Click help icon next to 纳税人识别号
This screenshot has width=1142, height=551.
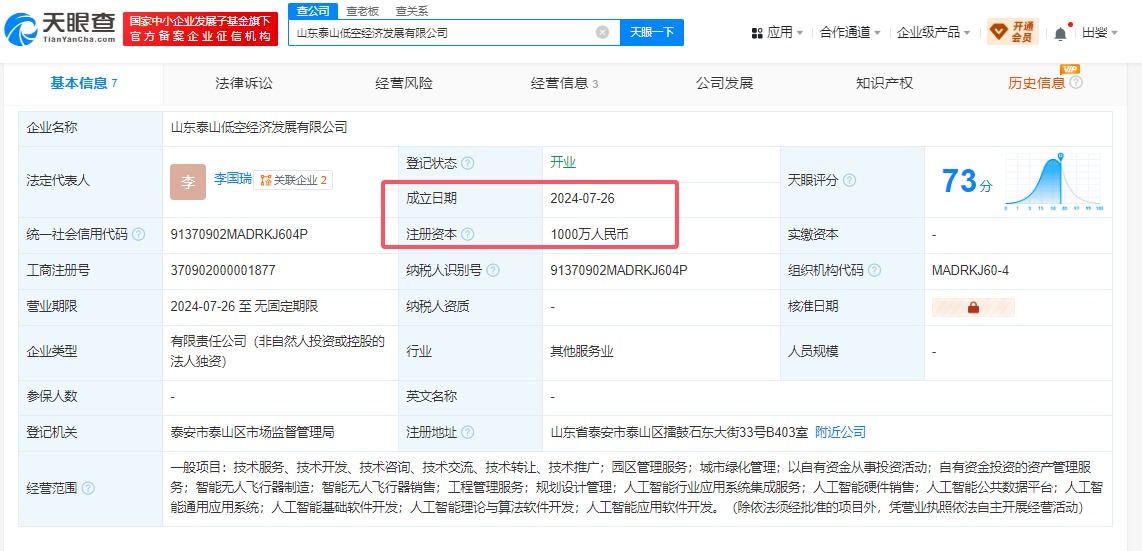(493, 271)
